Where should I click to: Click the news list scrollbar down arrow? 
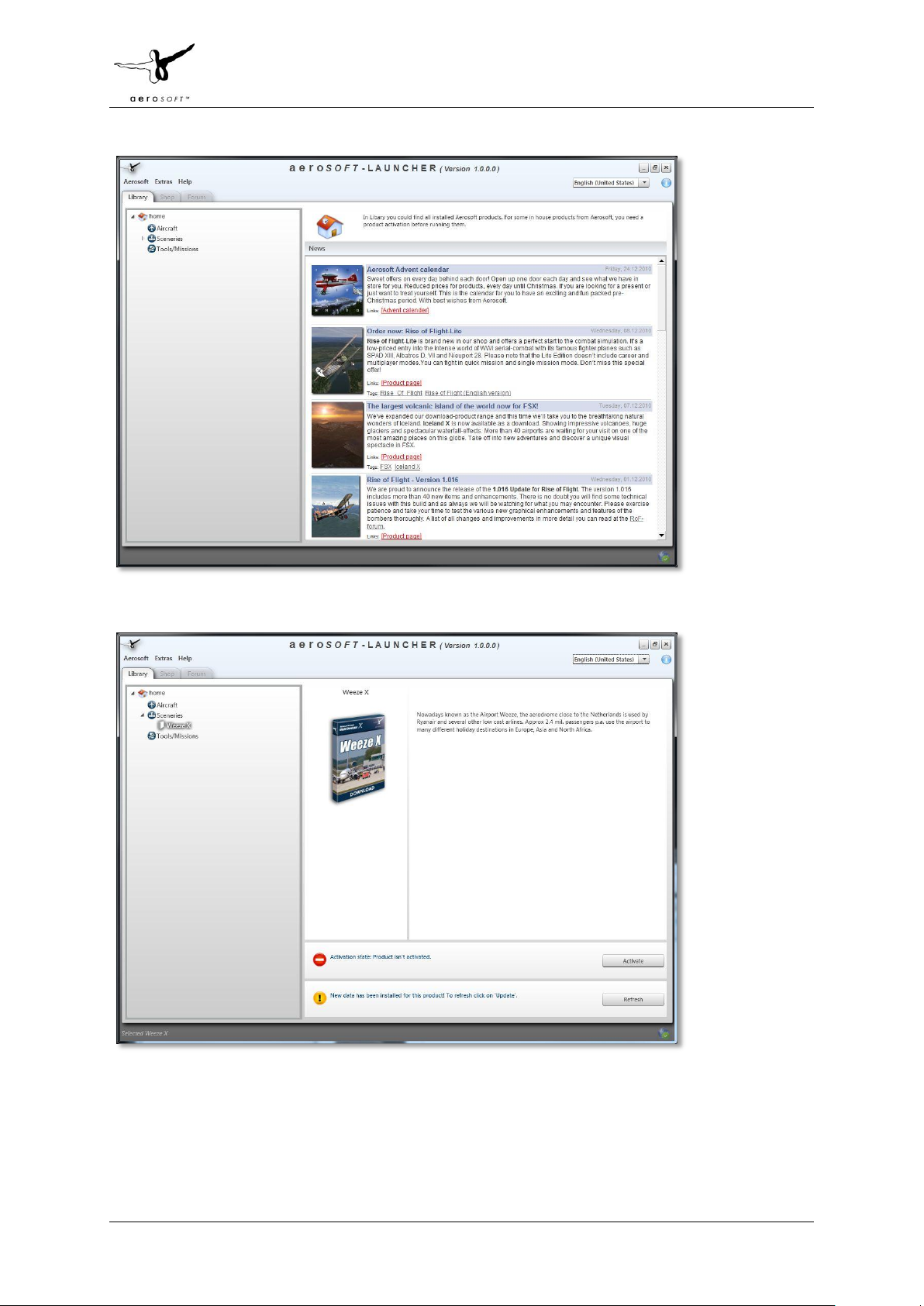(x=661, y=536)
